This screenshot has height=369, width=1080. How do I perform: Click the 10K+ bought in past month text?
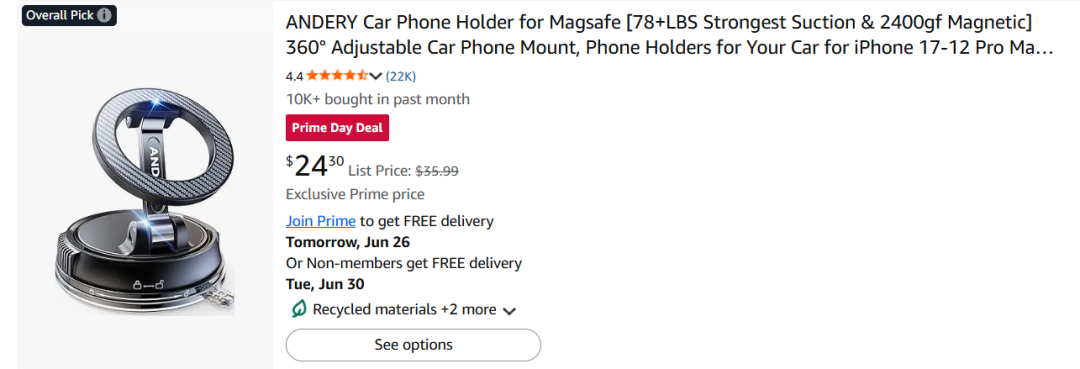(377, 99)
